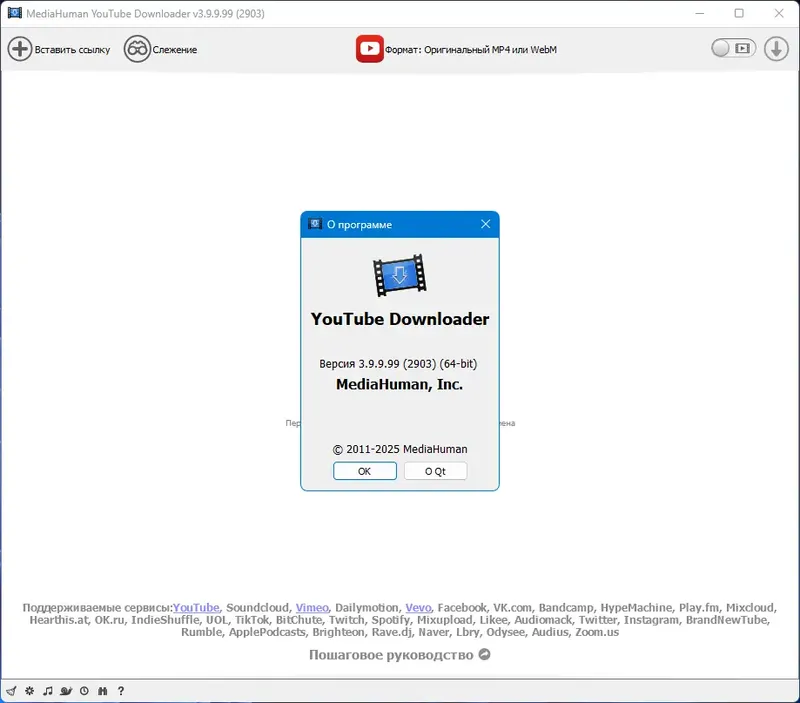Click the arrow icon beside Пошаговое руководство
This screenshot has width=800, height=703.
click(484, 654)
